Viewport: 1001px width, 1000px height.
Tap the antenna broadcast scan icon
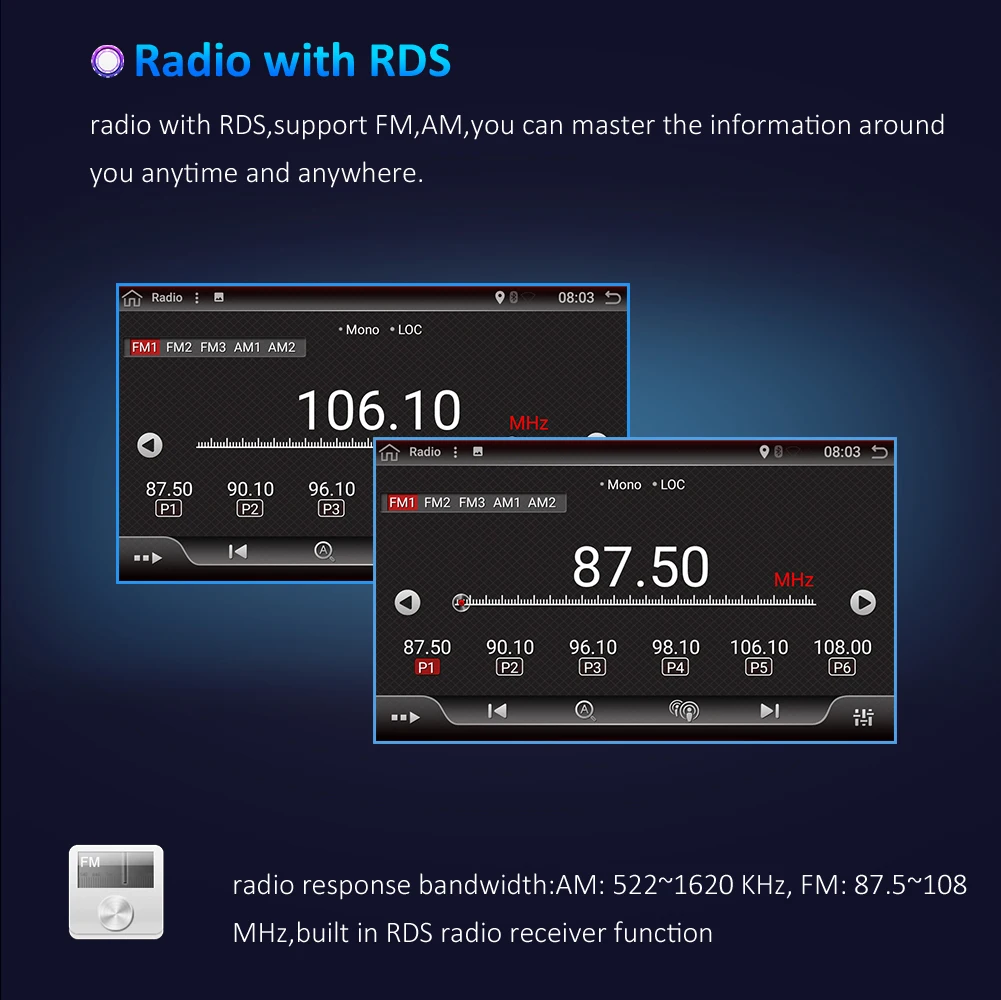[x=684, y=710]
